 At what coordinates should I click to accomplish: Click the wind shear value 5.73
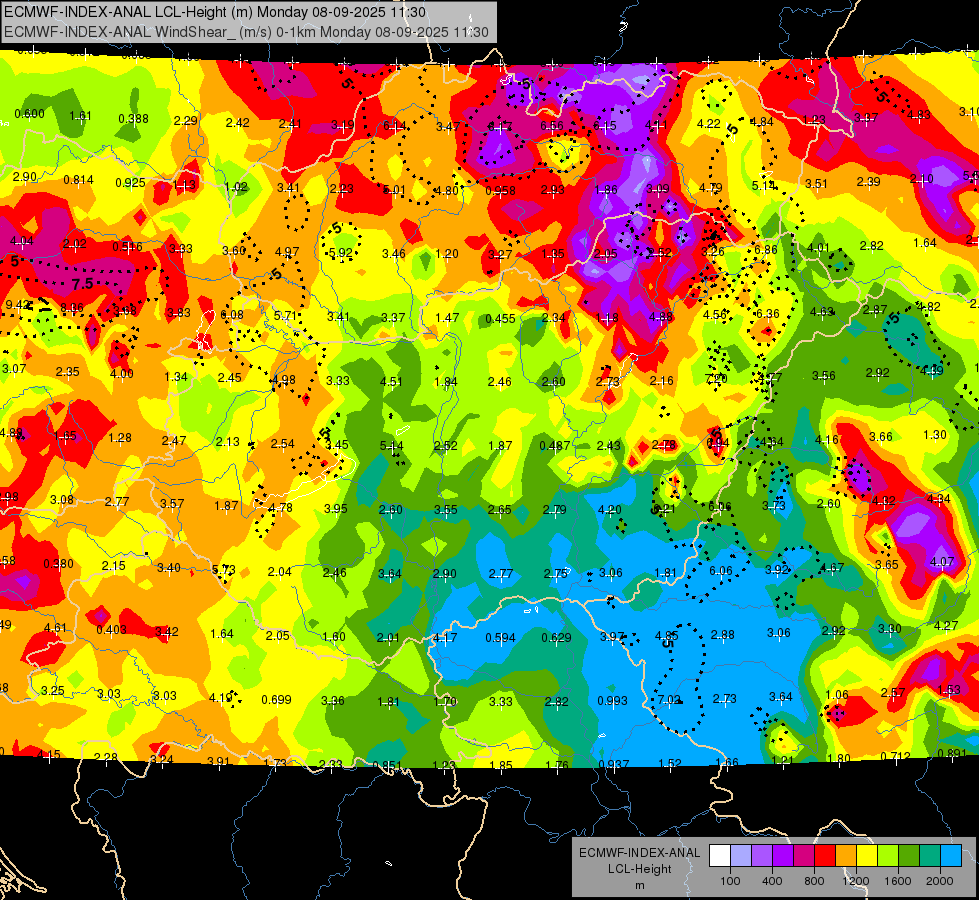tap(224, 570)
